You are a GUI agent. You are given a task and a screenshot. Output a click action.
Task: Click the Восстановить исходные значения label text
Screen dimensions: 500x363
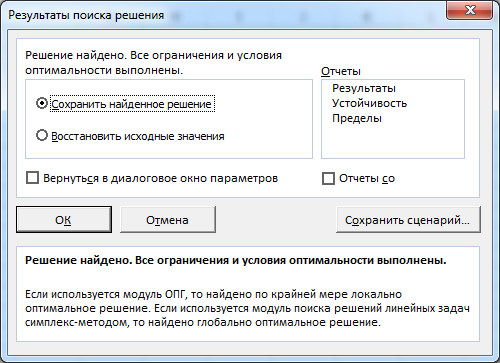pyautogui.click(x=138, y=136)
